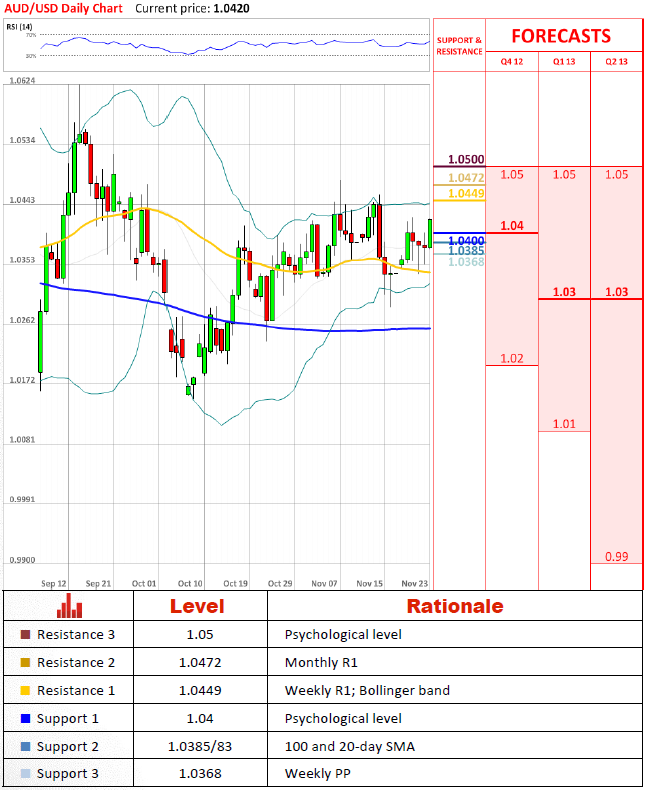Click the level cell 1.0449

[x=200, y=691]
